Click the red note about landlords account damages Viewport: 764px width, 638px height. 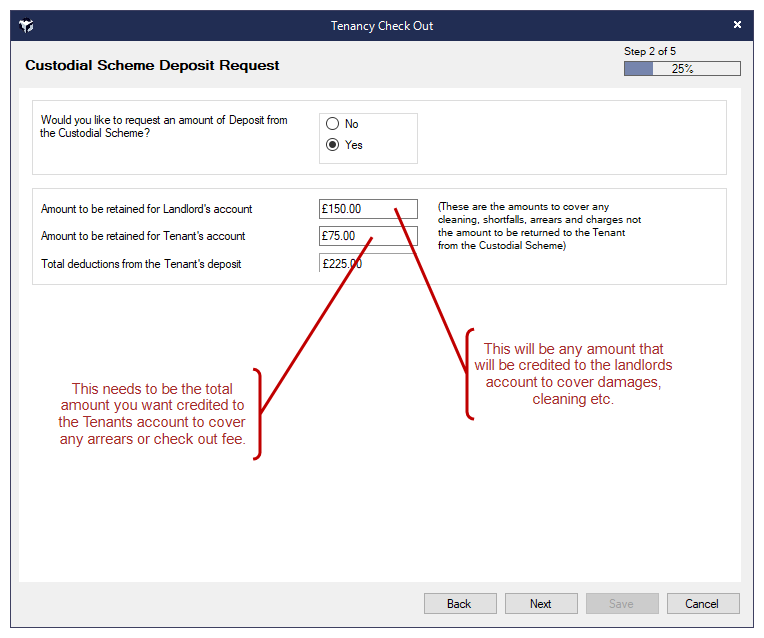573,374
